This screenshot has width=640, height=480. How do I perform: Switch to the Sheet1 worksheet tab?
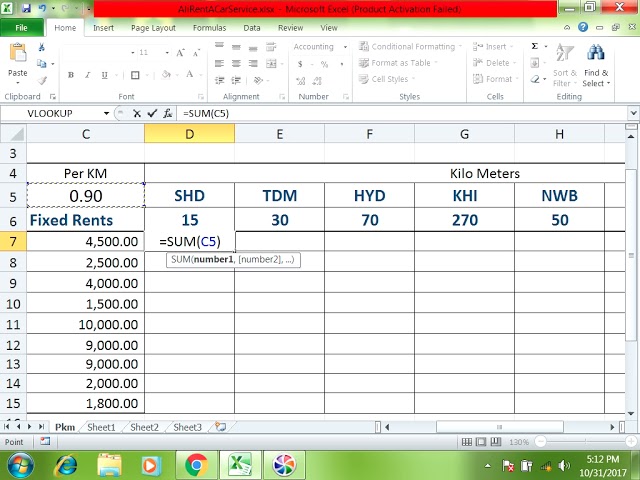point(101,427)
